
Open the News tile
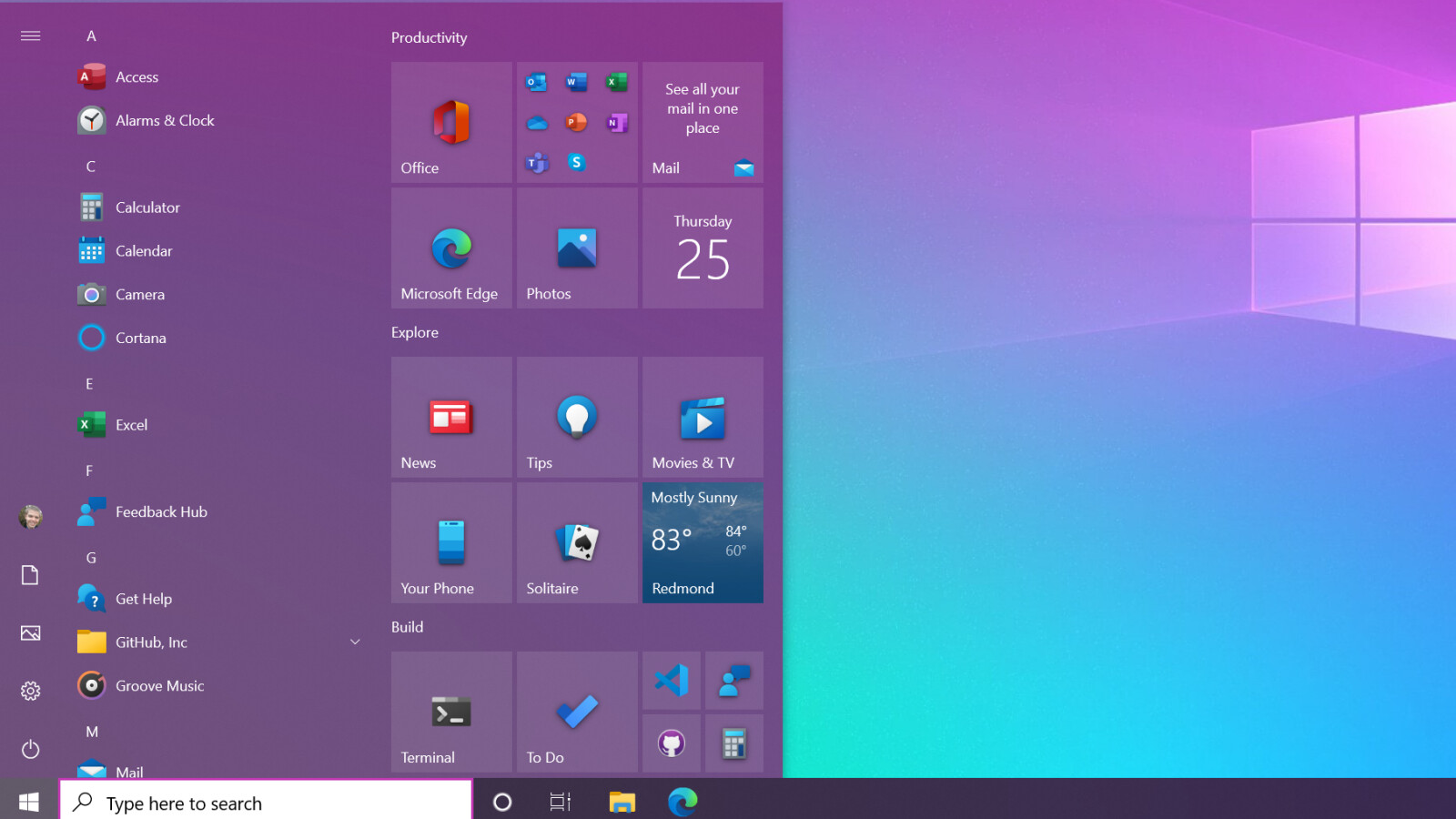[x=451, y=417]
